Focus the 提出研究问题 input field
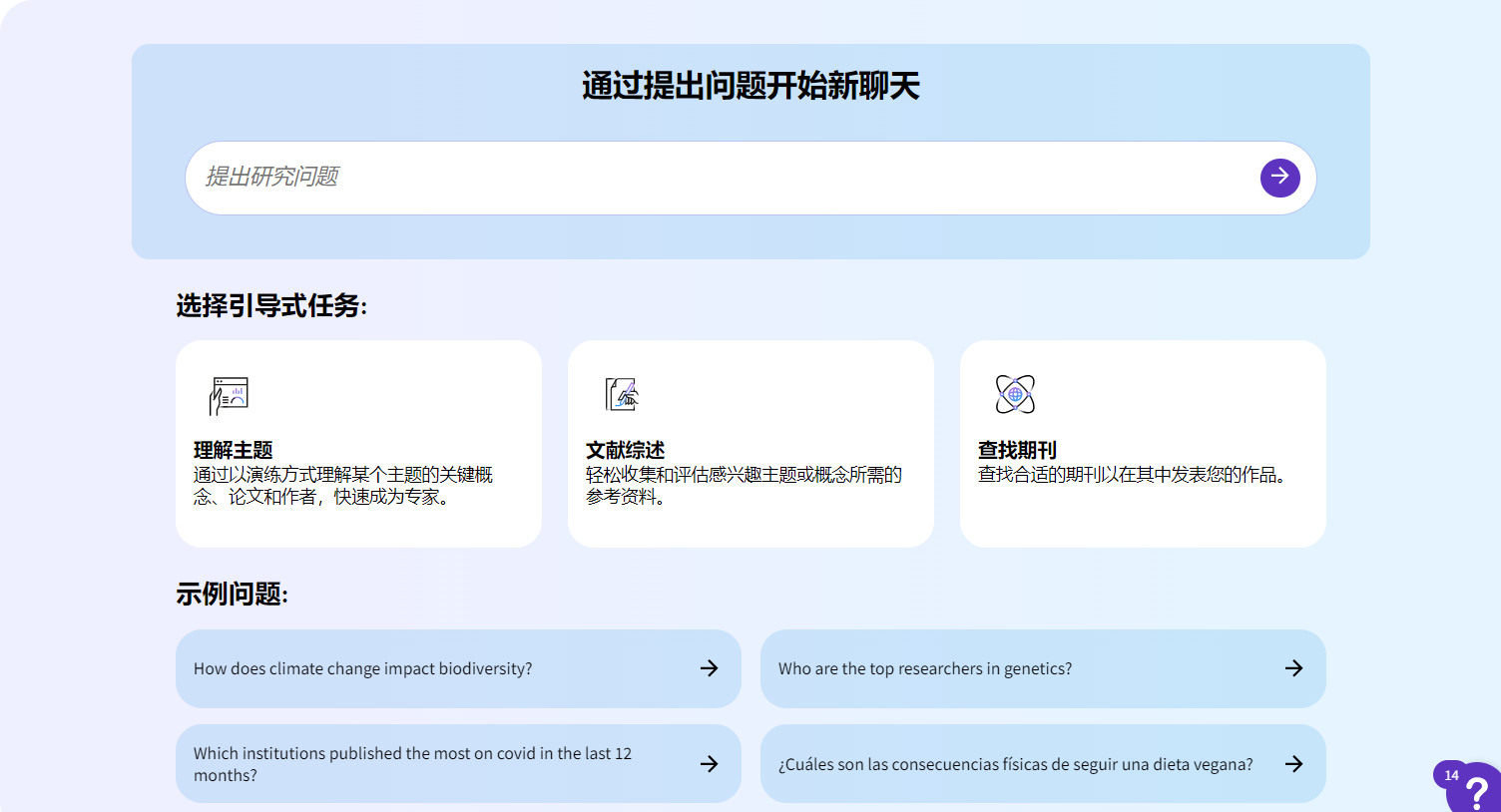Screen dimensions: 1501x812 click(719, 178)
